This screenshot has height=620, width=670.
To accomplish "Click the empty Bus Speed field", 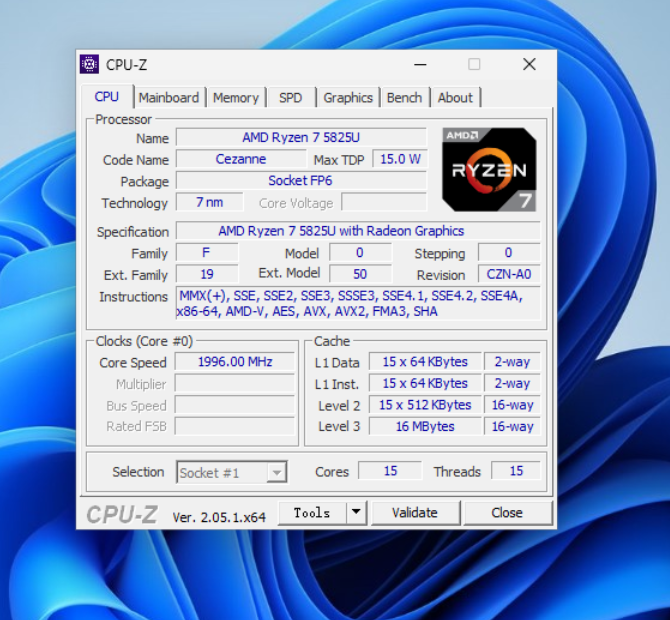I will point(235,405).
